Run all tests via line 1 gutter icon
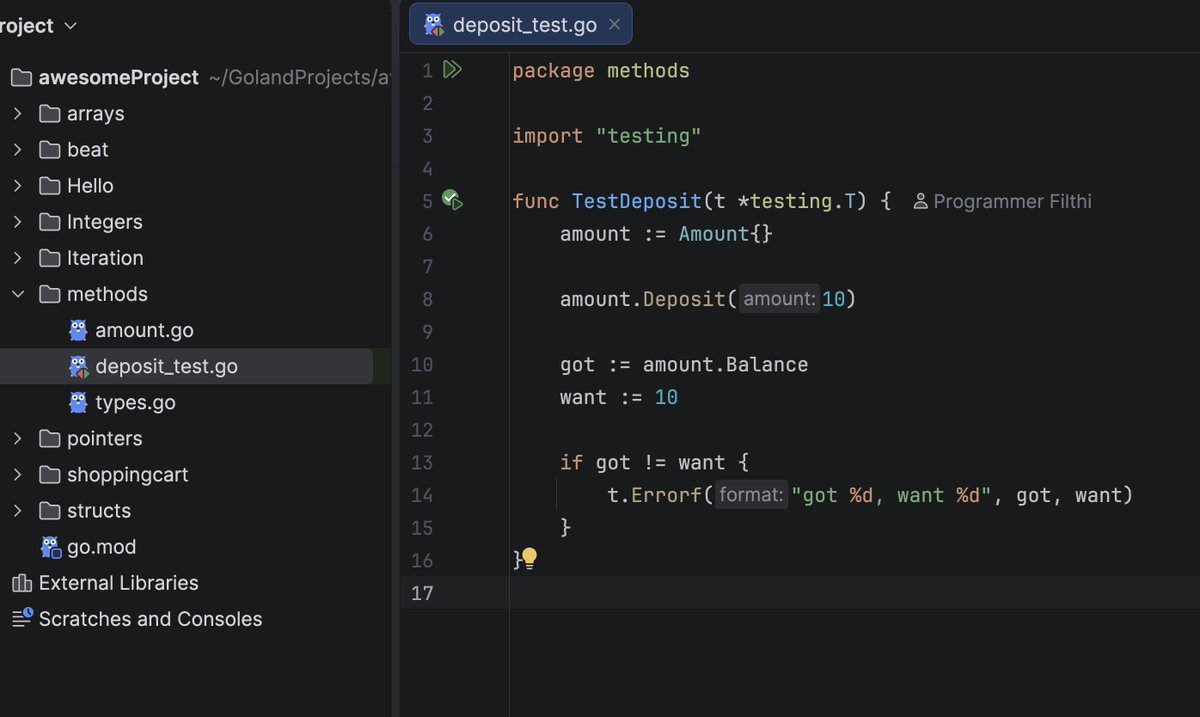The height and width of the screenshot is (717, 1200). point(452,70)
